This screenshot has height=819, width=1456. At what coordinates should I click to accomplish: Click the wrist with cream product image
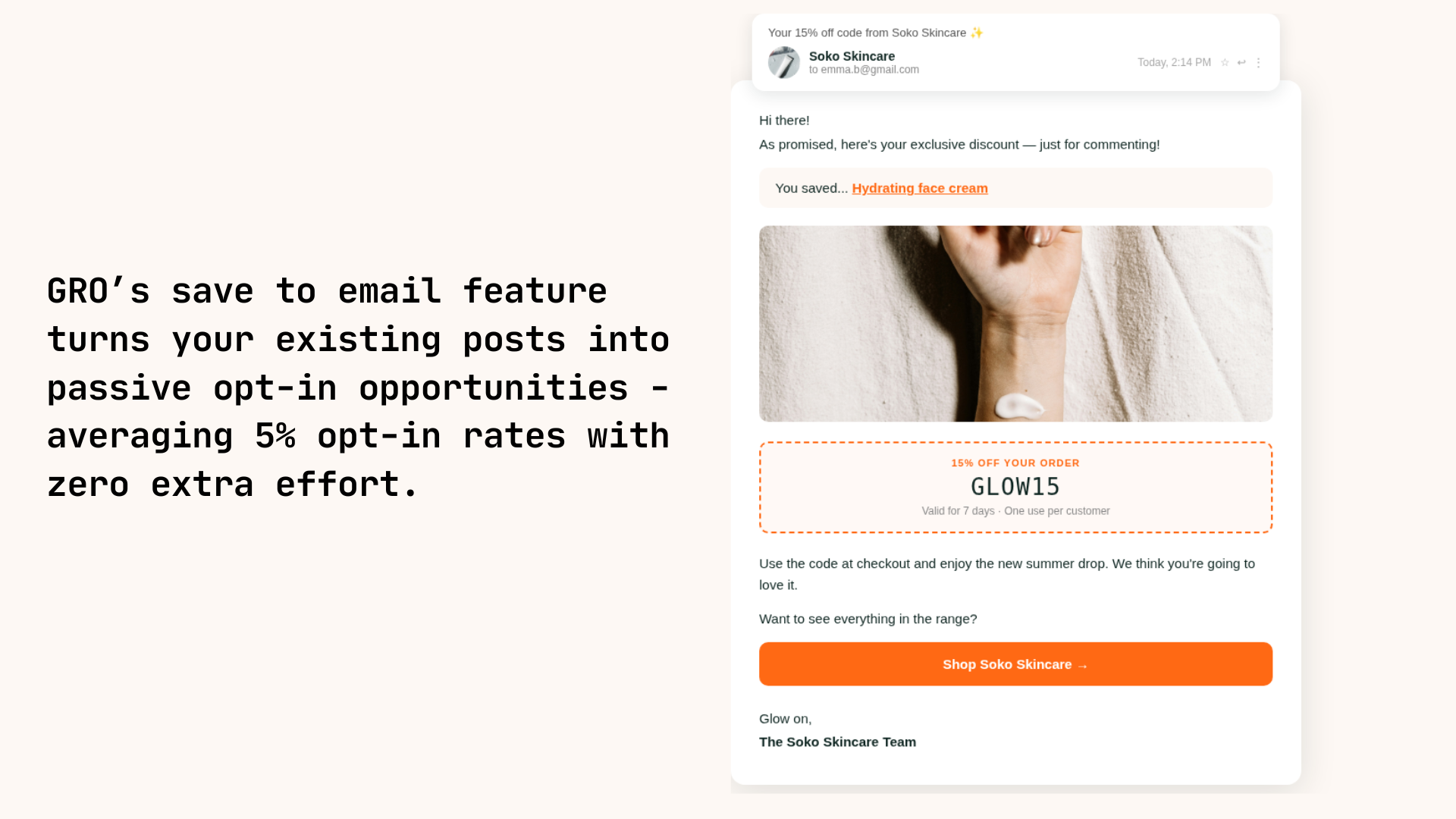[x=1015, y=324]
